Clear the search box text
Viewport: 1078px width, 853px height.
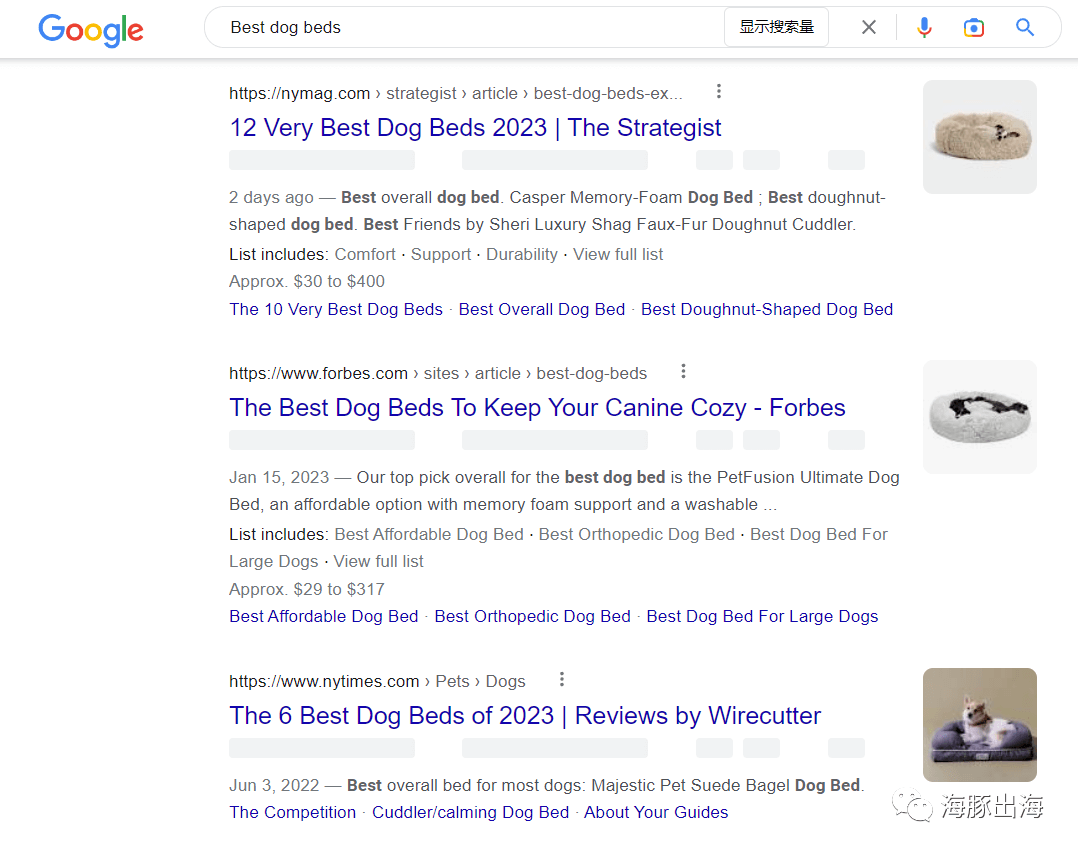point(869,28)
